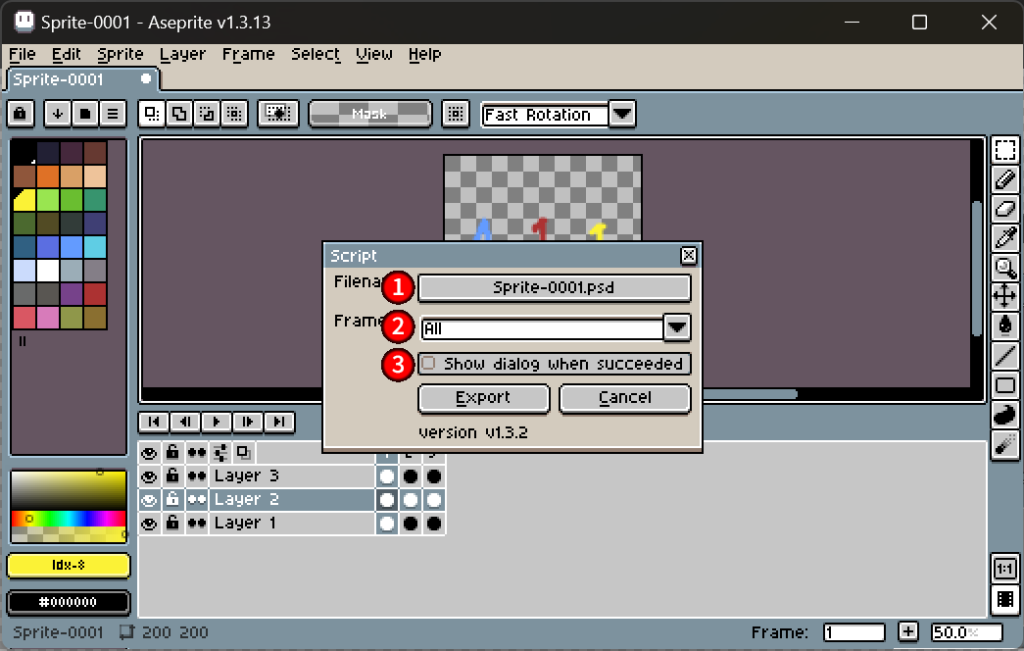This screenshot has height=651, width=1024.
Task: Click the sort palette arrow icon
Action: tap(57, 114)
